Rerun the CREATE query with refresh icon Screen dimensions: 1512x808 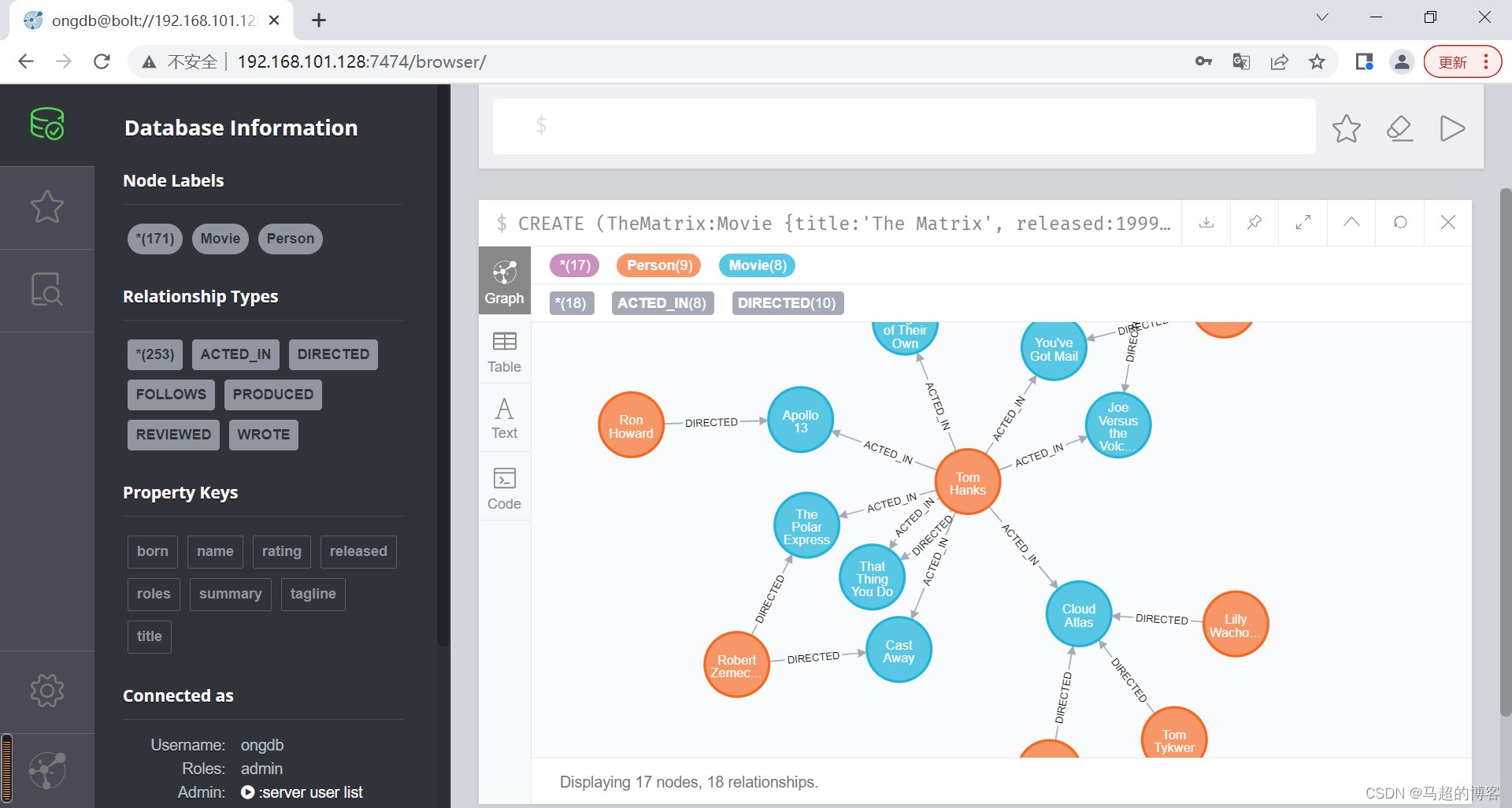click(x=1399, y=222)
